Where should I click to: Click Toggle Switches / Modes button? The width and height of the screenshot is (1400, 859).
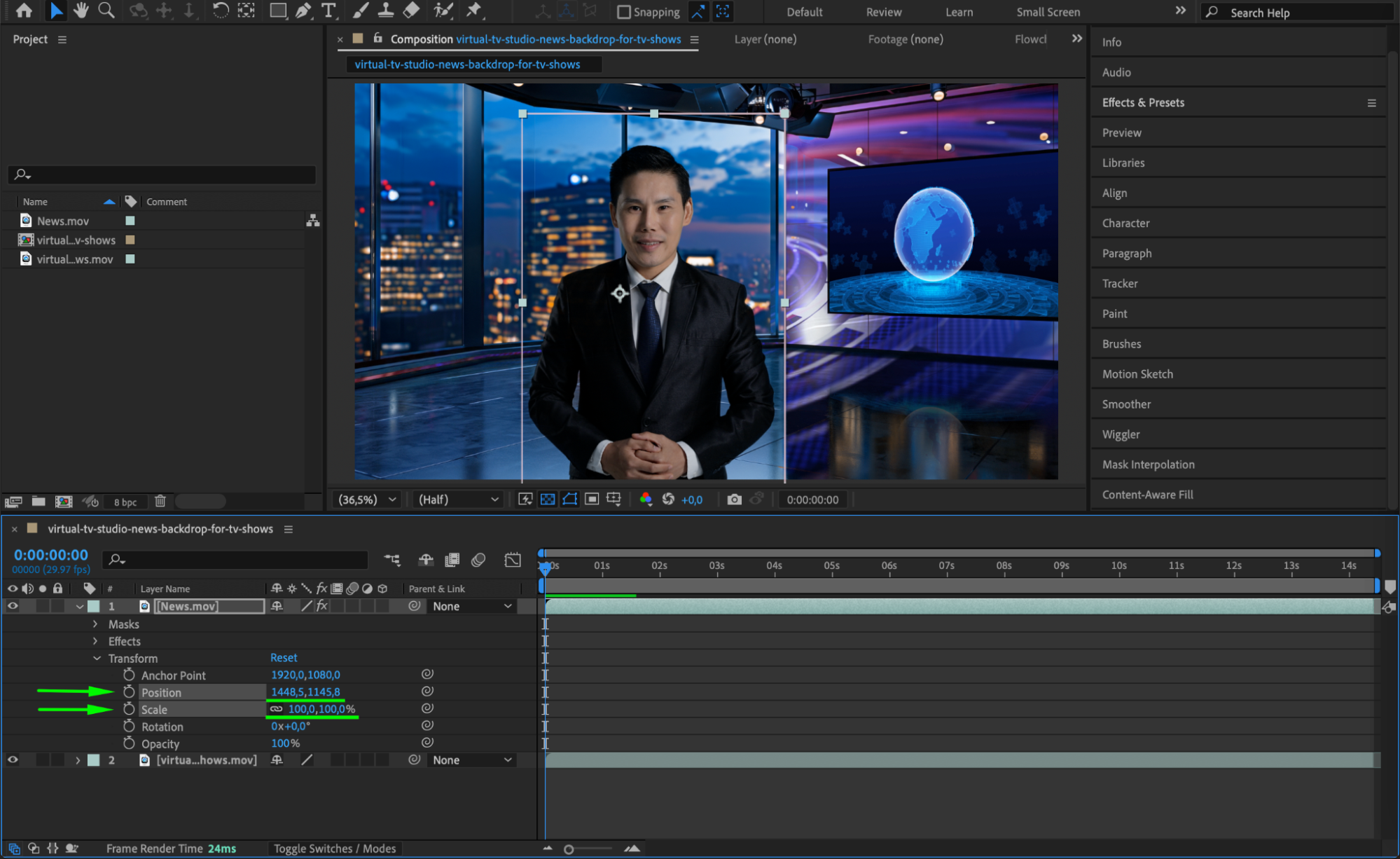335,848
